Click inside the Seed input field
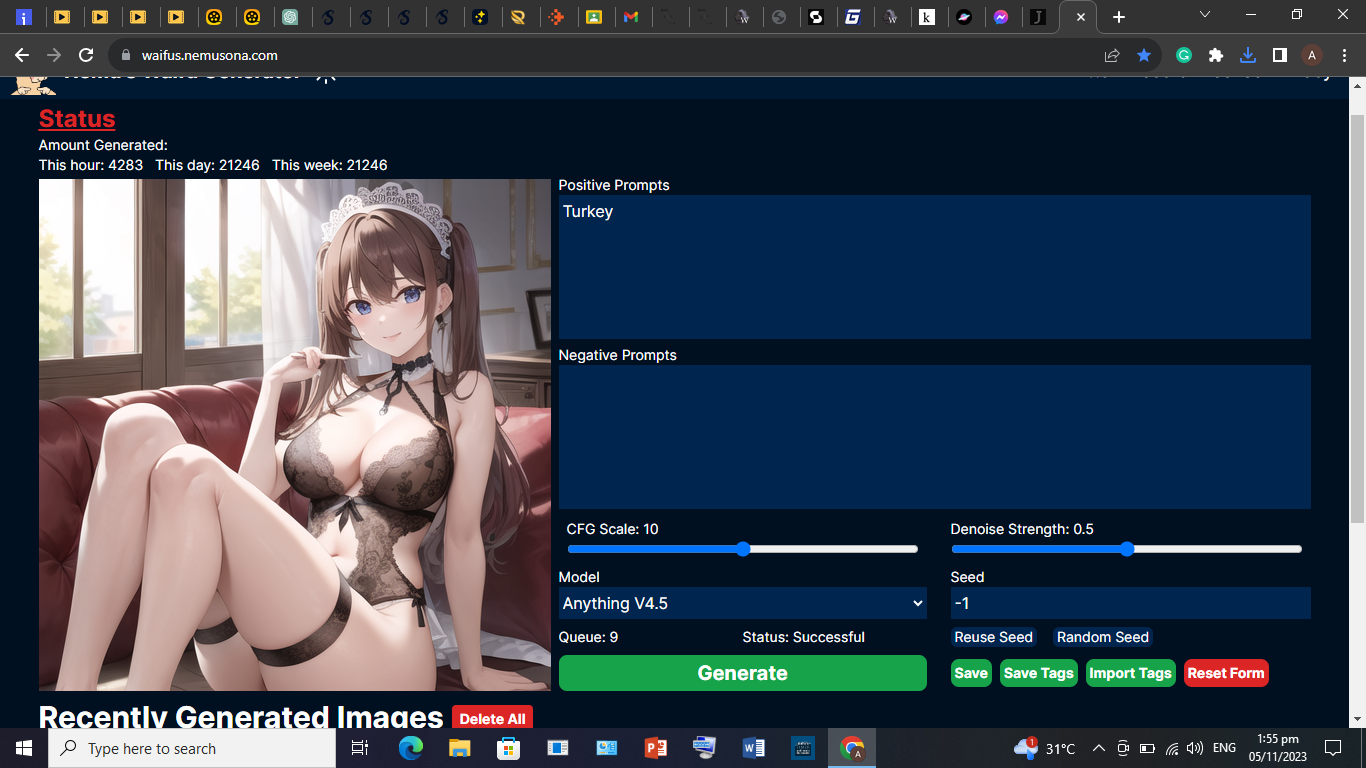Image resolution: width=1366 pixels, height=768 pixels. point(1130,603)
